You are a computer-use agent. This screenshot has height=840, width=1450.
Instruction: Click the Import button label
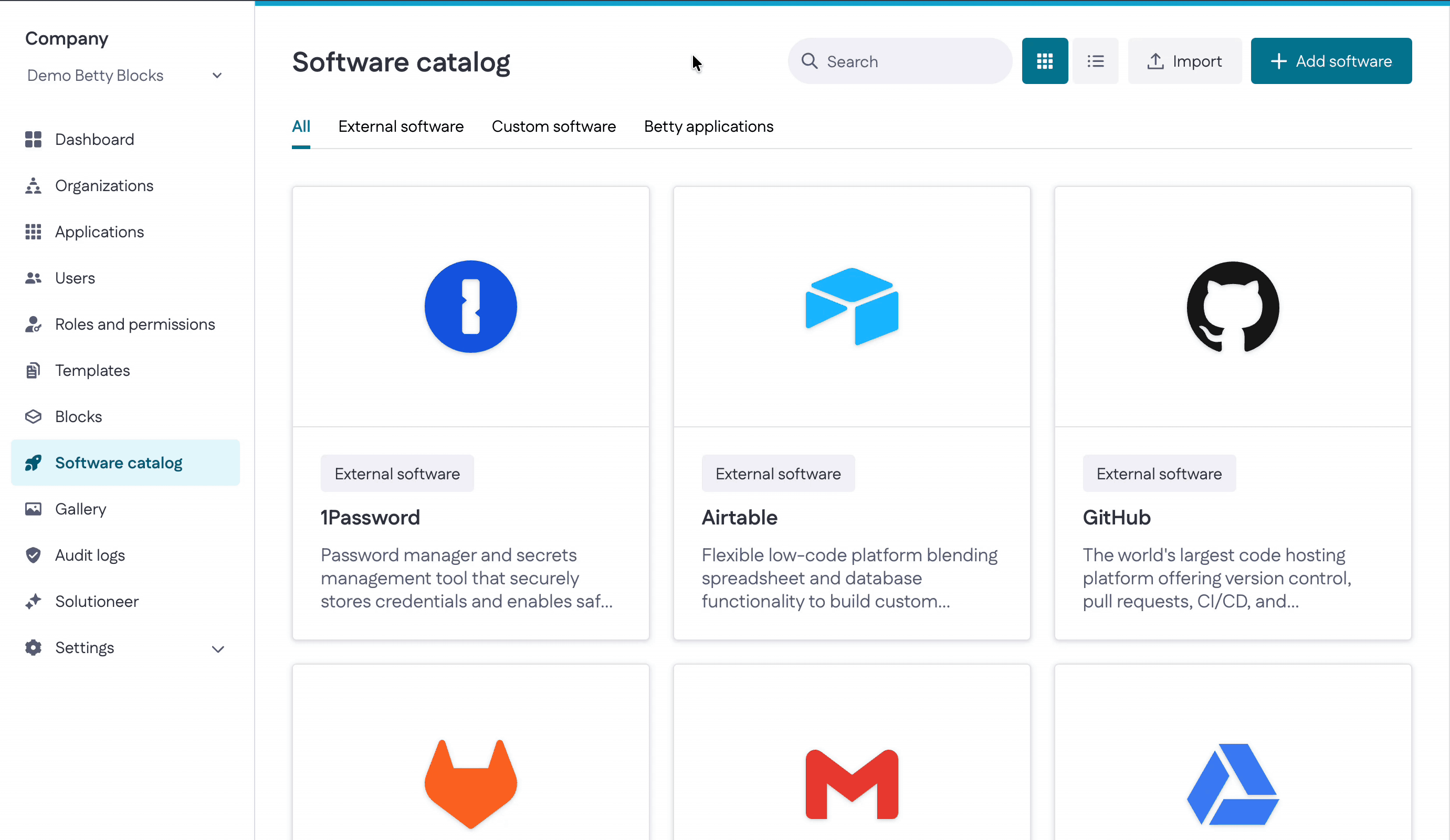(x=1197, y=61)
